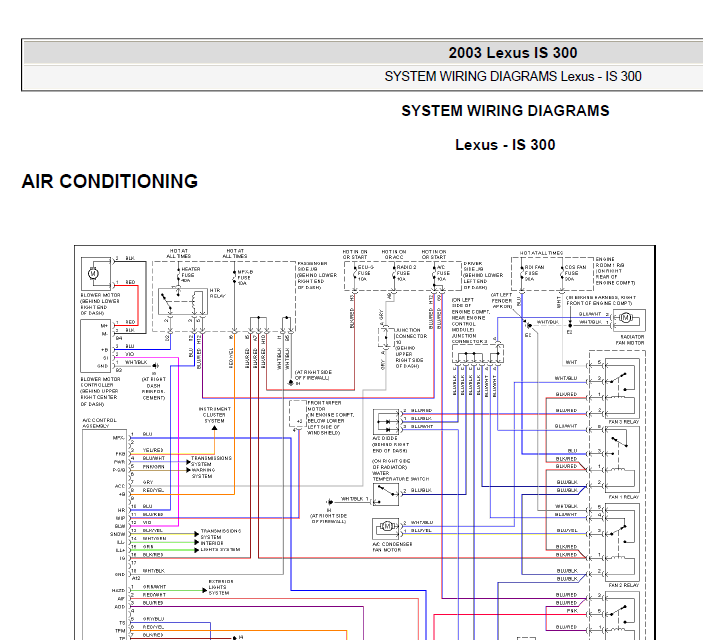This screenshot has width=703, height=640.
Task: Click the 'FAN 1 RELAY' label
Action: [624, 497]
